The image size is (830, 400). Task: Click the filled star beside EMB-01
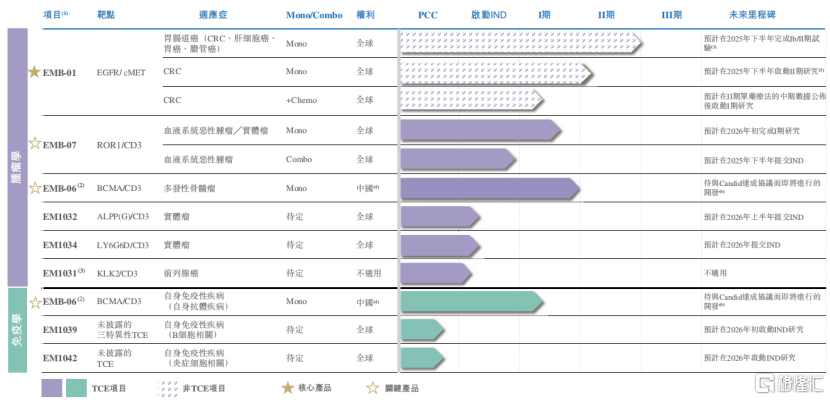[x=34, y=72]
